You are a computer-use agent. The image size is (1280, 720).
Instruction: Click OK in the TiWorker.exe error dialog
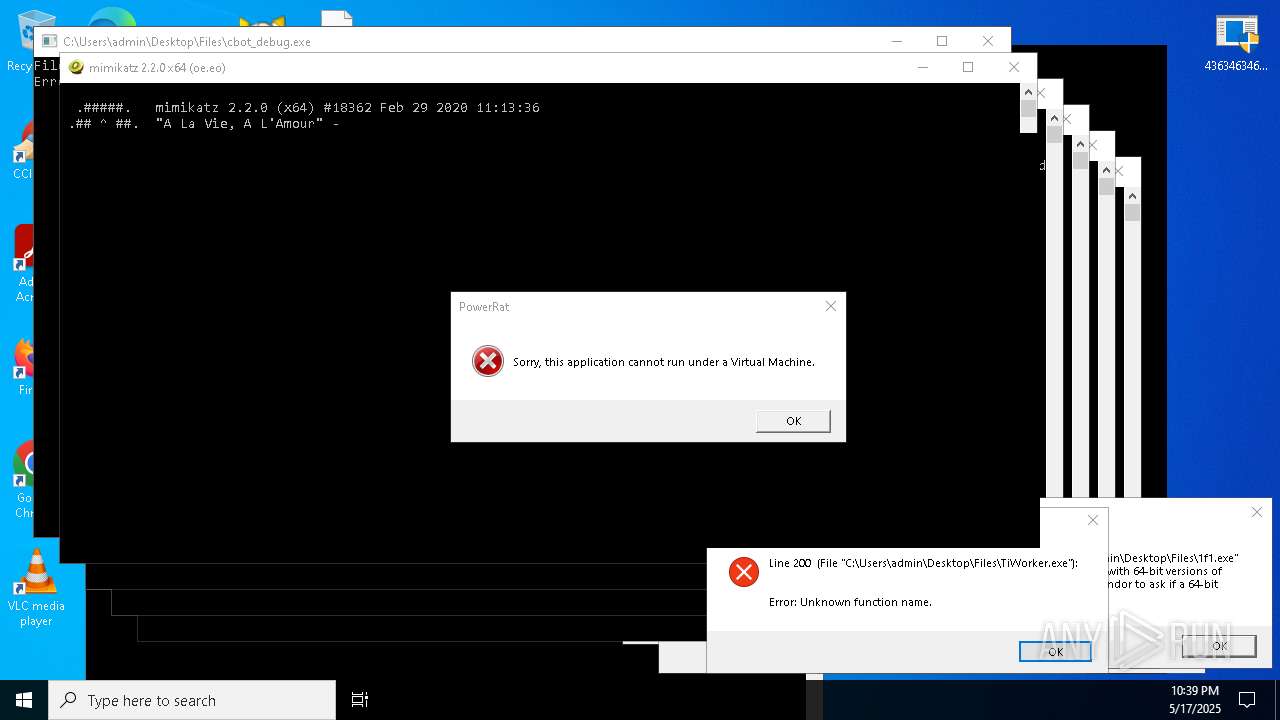pos(1055,651)
